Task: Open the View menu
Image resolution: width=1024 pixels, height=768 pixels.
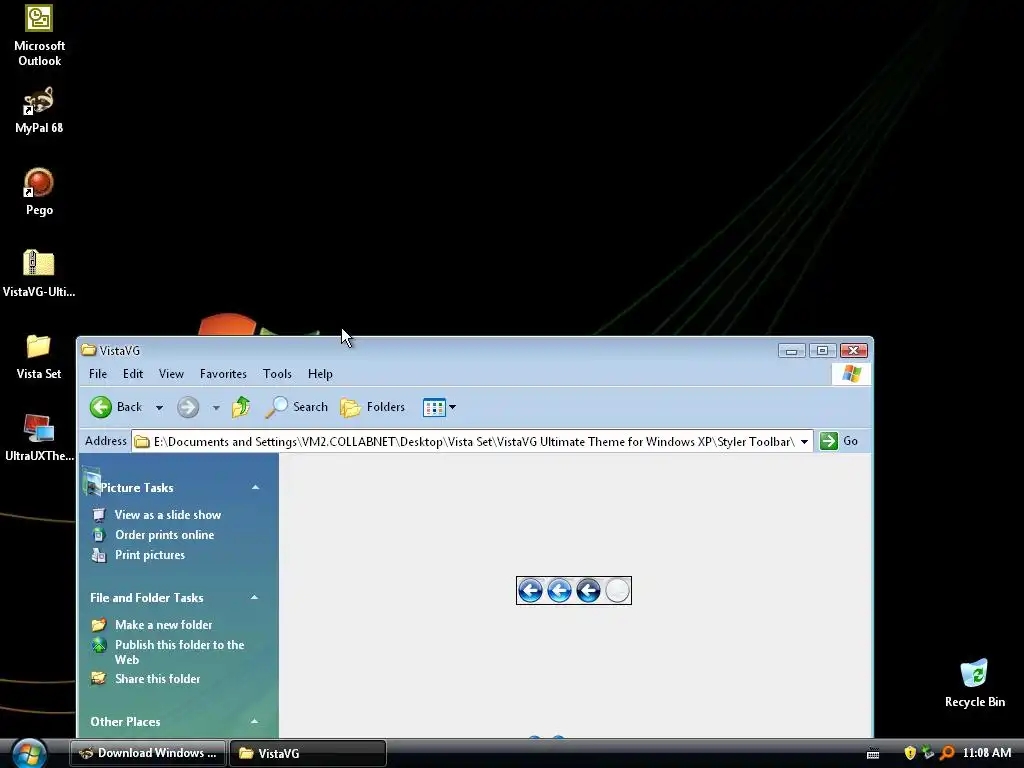Action: pyautogui.click(x=171, y=374)
